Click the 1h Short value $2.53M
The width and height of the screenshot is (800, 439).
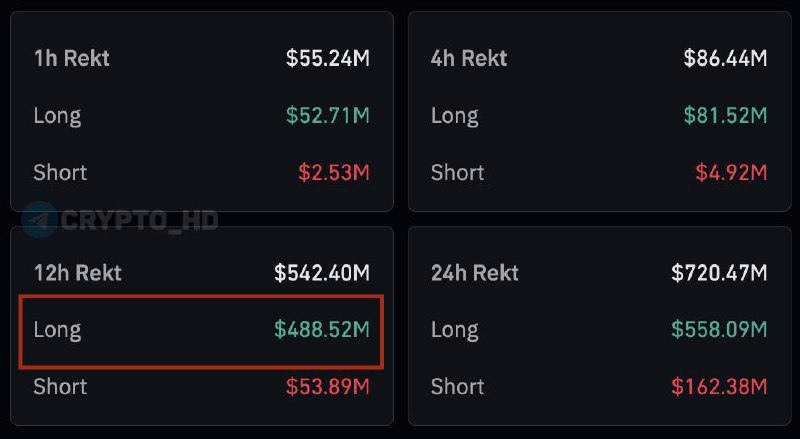point(334,173)
